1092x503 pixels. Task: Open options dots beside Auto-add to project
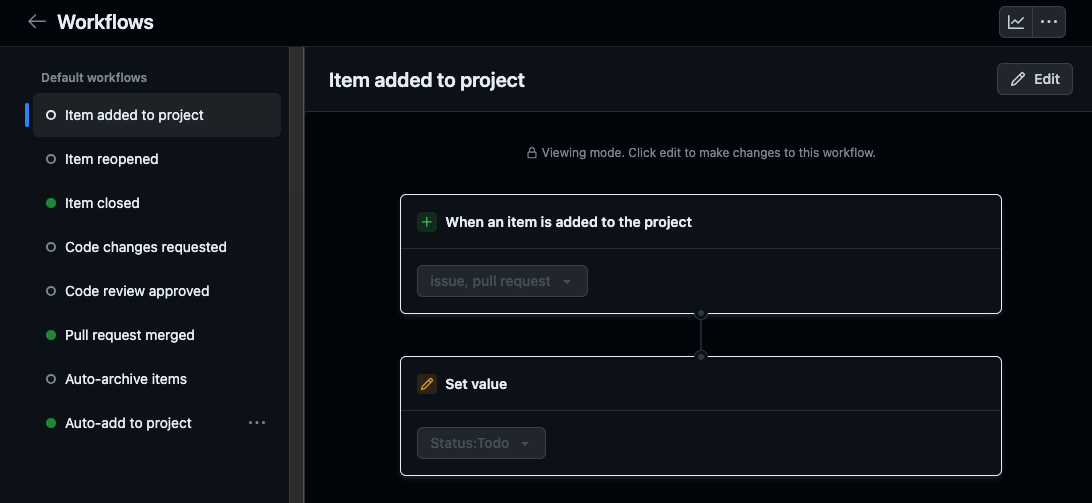pyautogui.click(x=257, y=423)
